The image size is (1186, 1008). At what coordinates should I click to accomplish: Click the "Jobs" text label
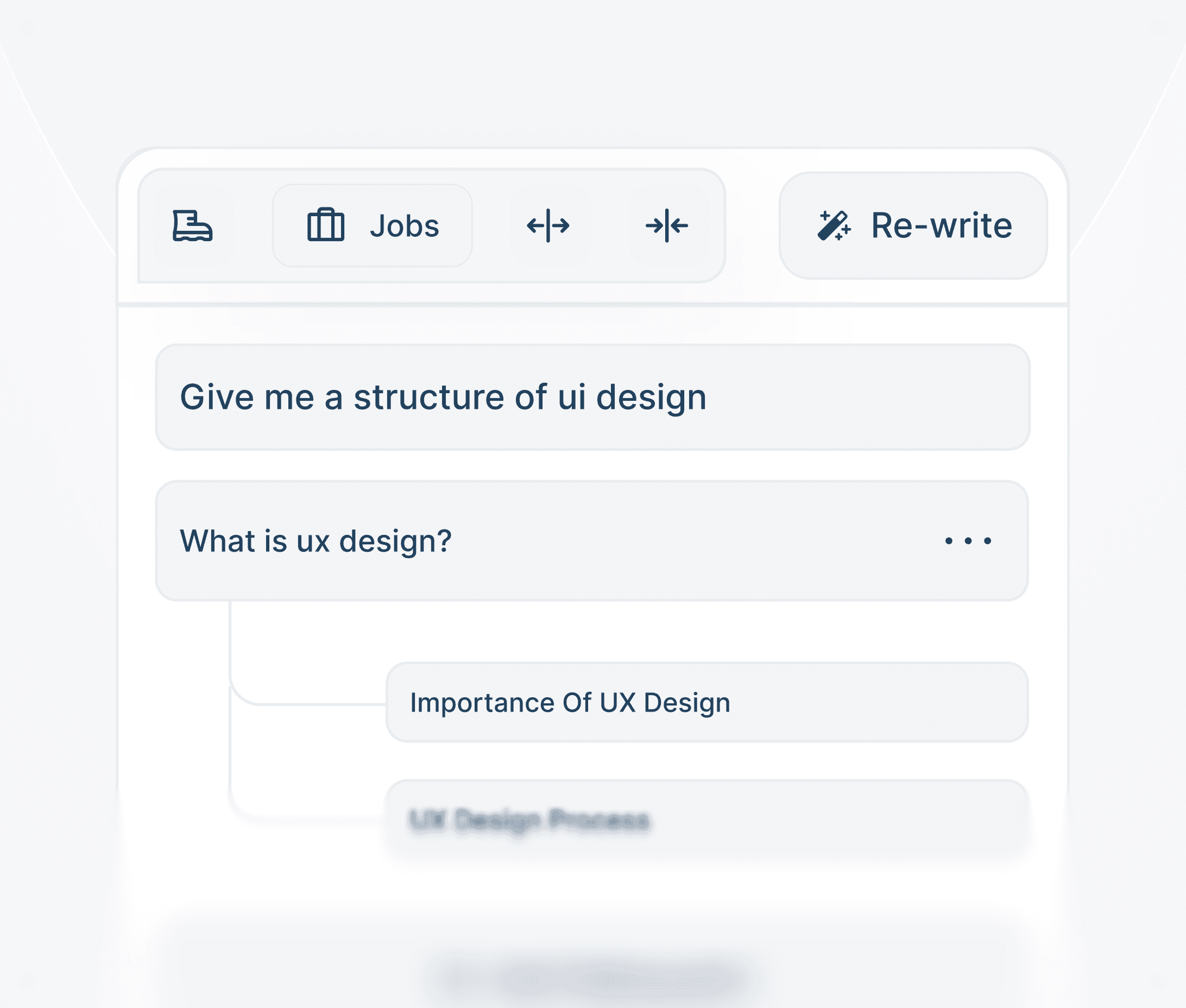(405, 226)
